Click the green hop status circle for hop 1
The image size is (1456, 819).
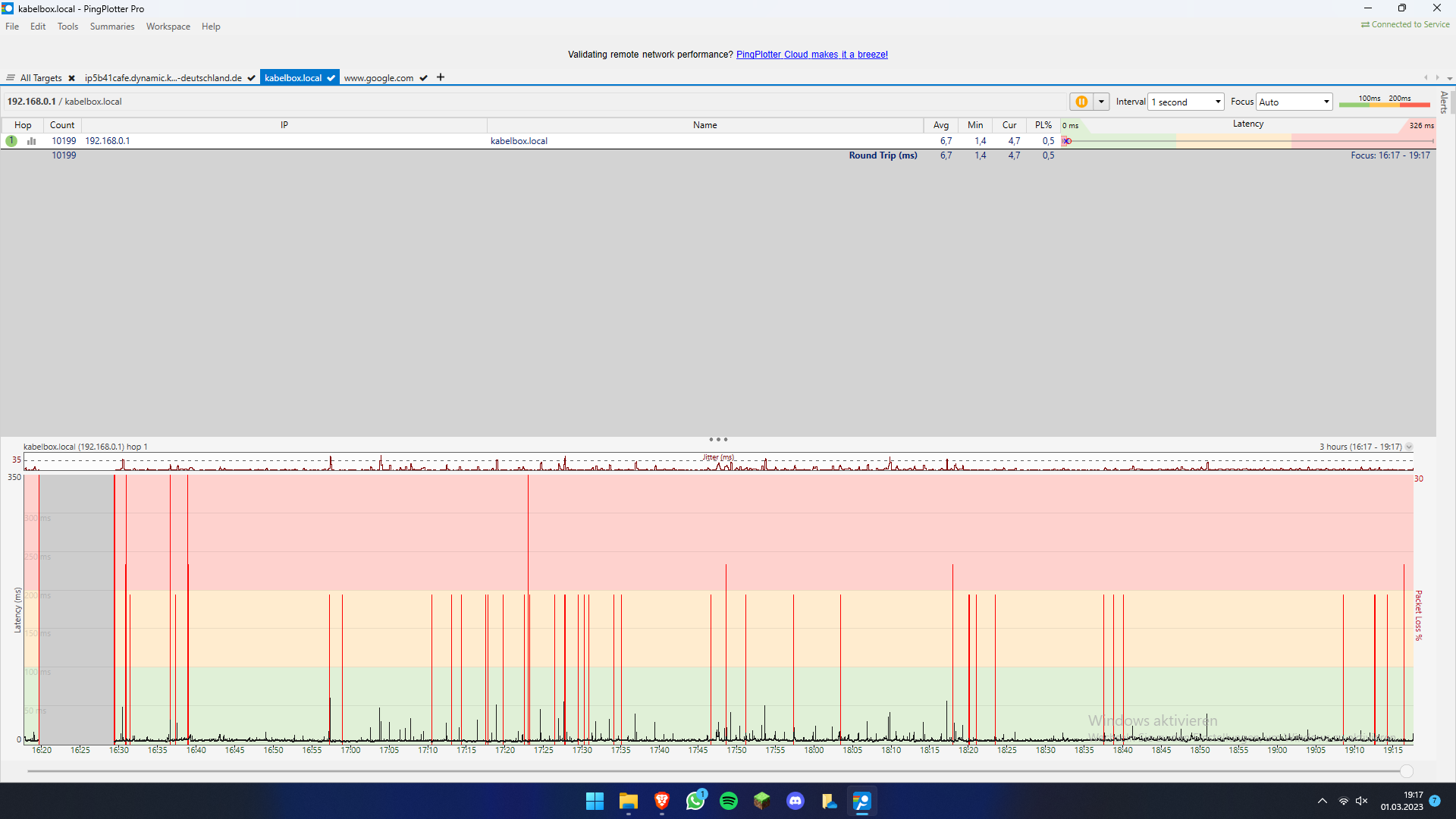(x=11, y=141)
